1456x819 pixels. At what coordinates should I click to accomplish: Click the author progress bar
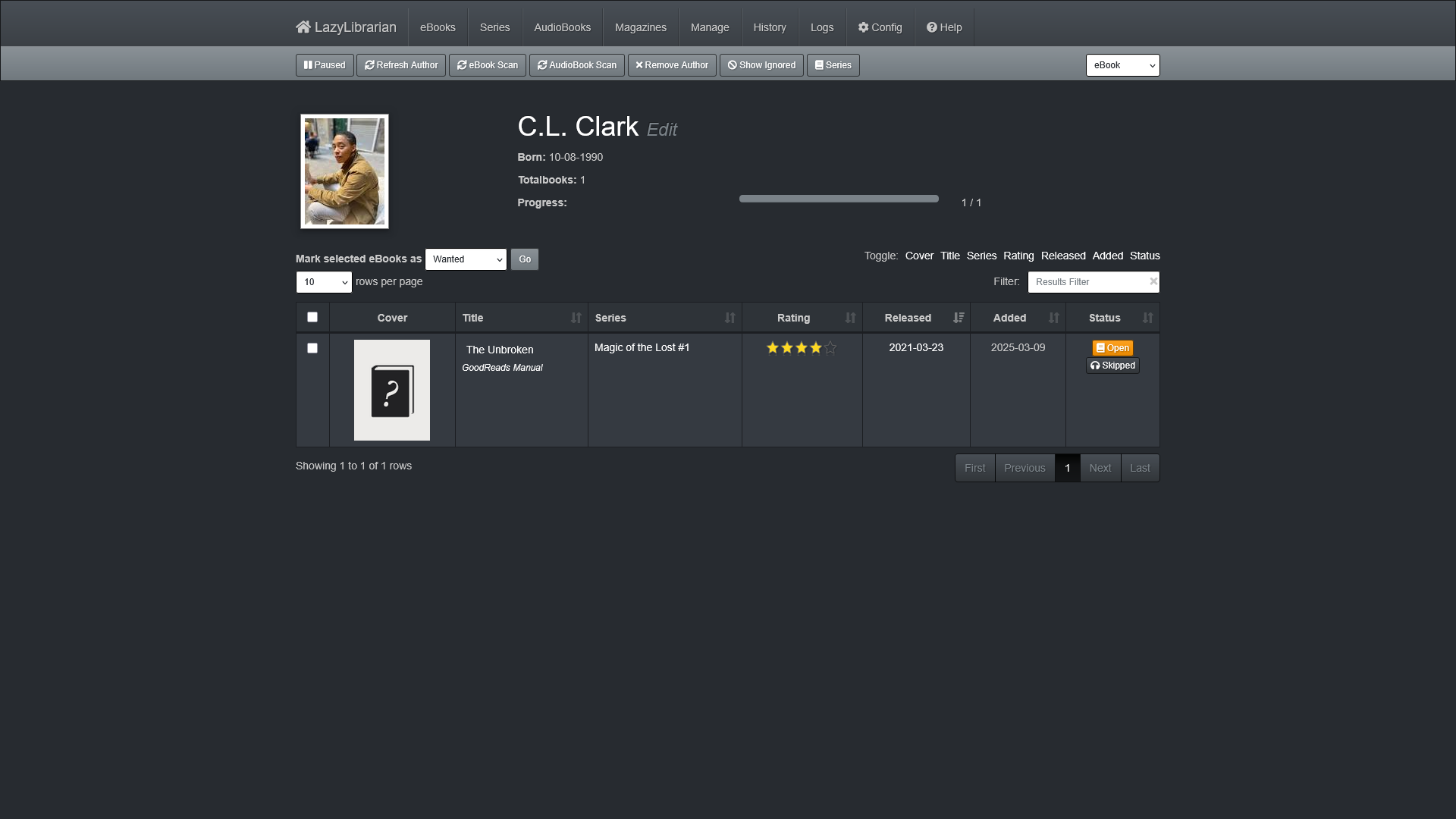pos(839,199)
